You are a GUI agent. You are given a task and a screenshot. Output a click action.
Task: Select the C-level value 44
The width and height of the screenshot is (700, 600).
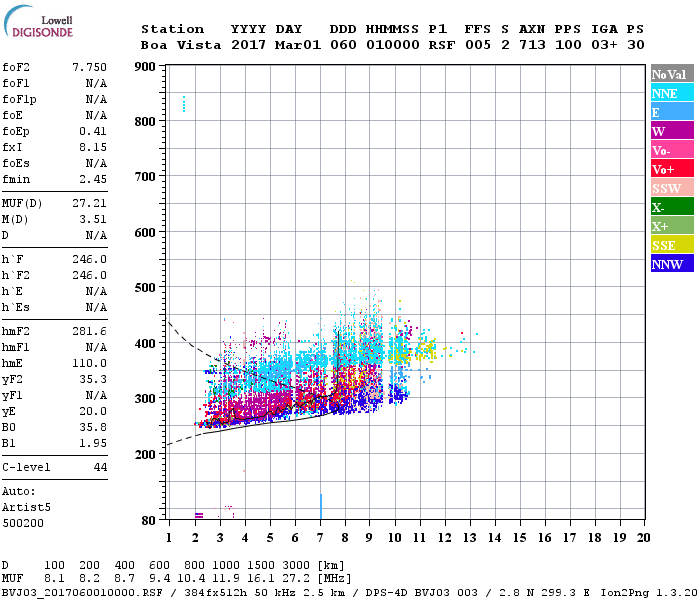pos(100,467)
